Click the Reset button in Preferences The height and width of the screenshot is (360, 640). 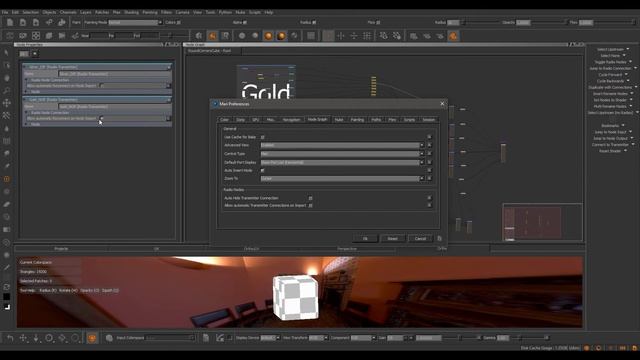click(392, 238)
